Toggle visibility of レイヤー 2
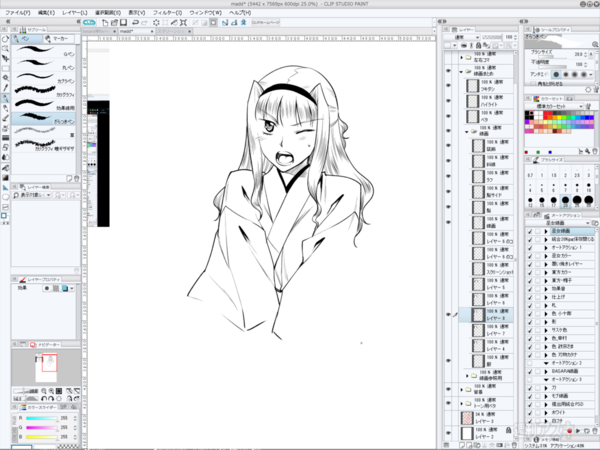The width and height of the screenshot is (600, 450). (x=448, y=433)
